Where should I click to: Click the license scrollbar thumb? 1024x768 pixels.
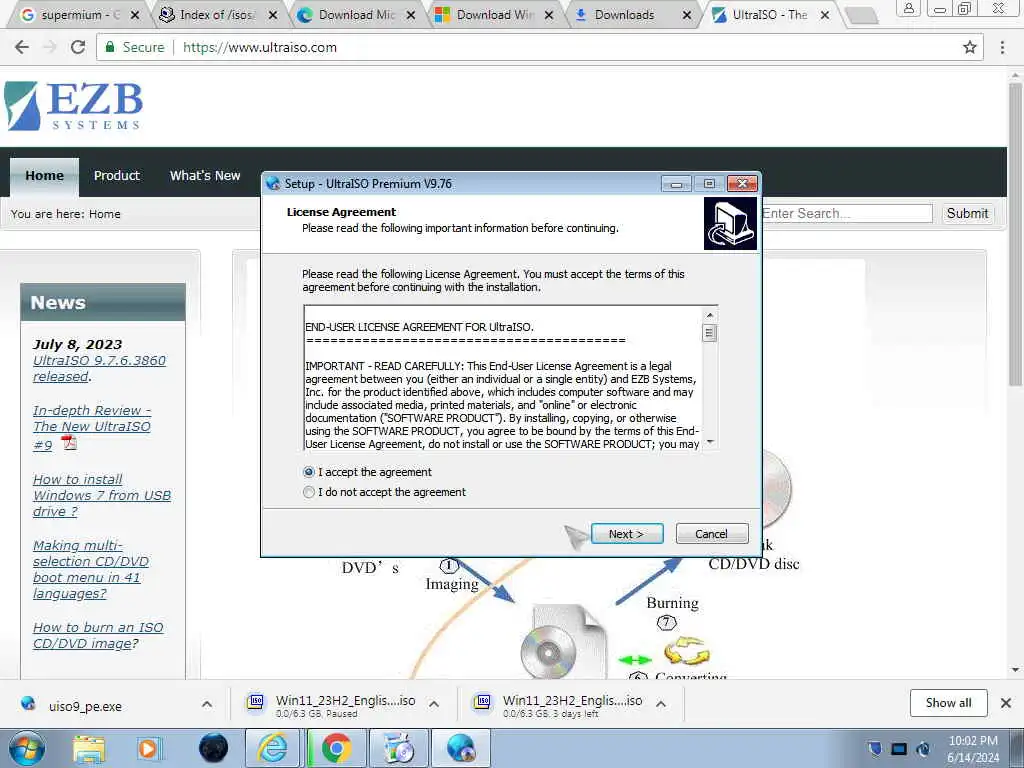point(710,332)
